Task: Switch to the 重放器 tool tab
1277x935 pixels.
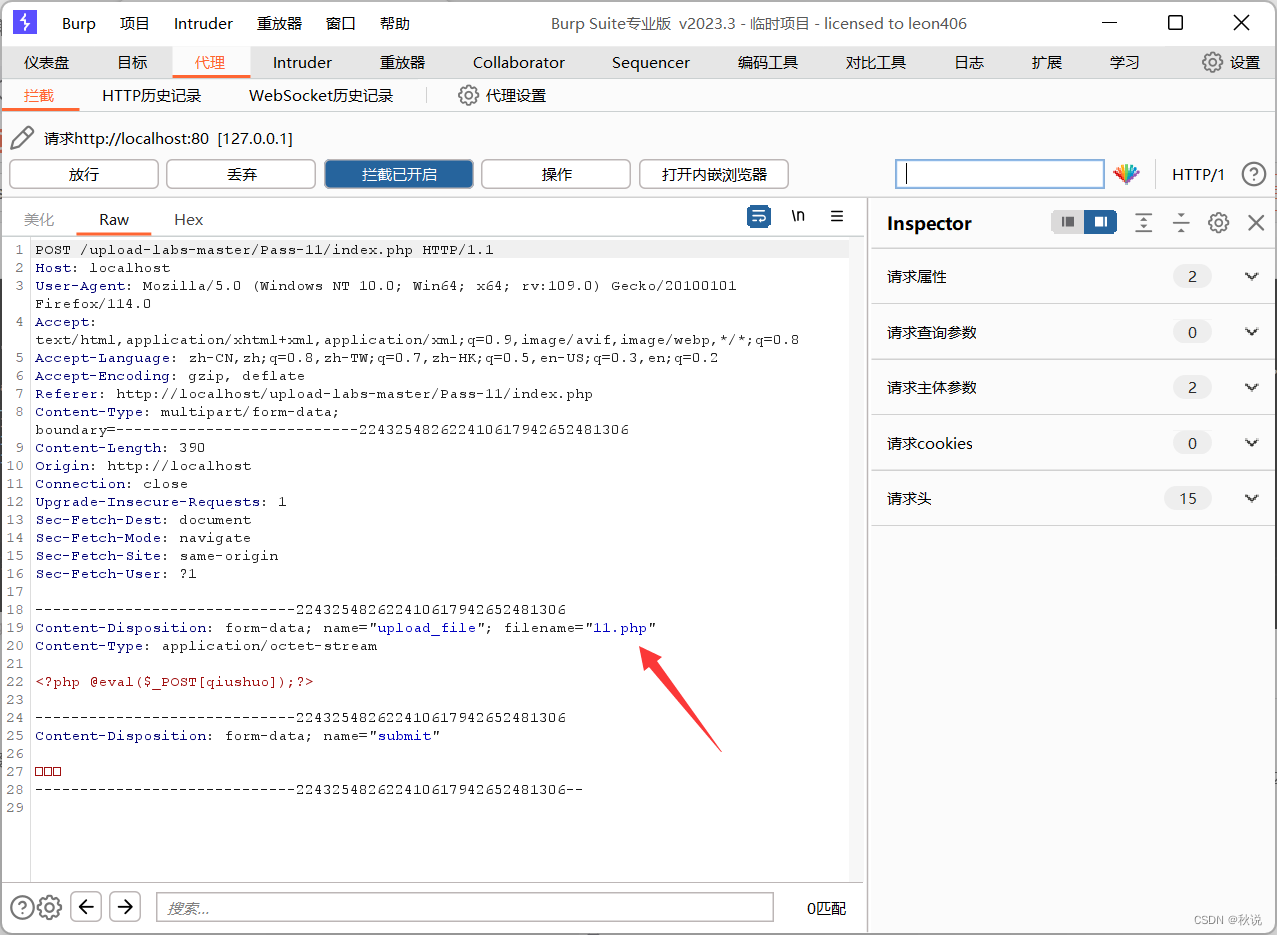Action: tap(403, 62)
